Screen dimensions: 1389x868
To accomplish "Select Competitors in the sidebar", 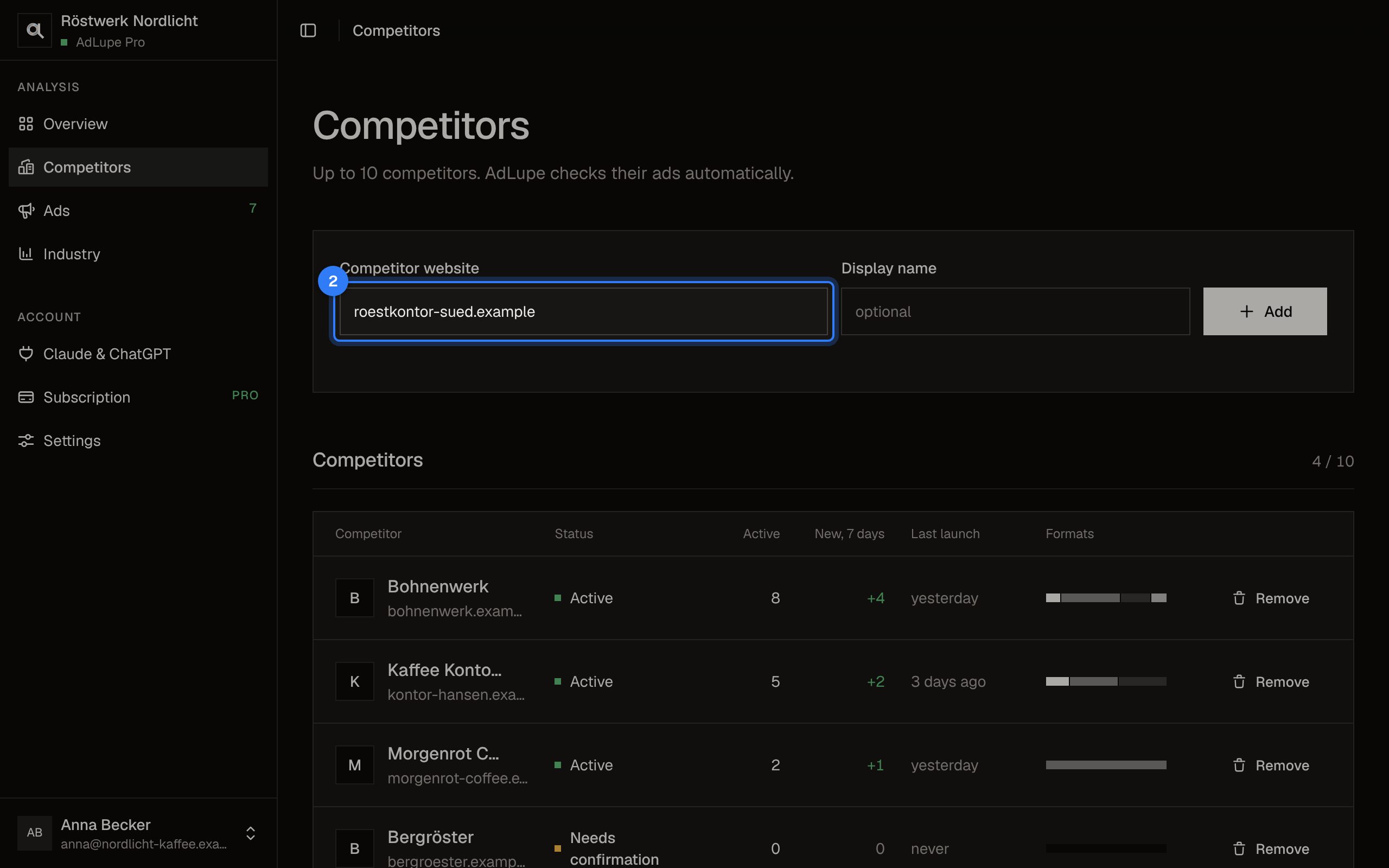I will [x=138, y=167].
